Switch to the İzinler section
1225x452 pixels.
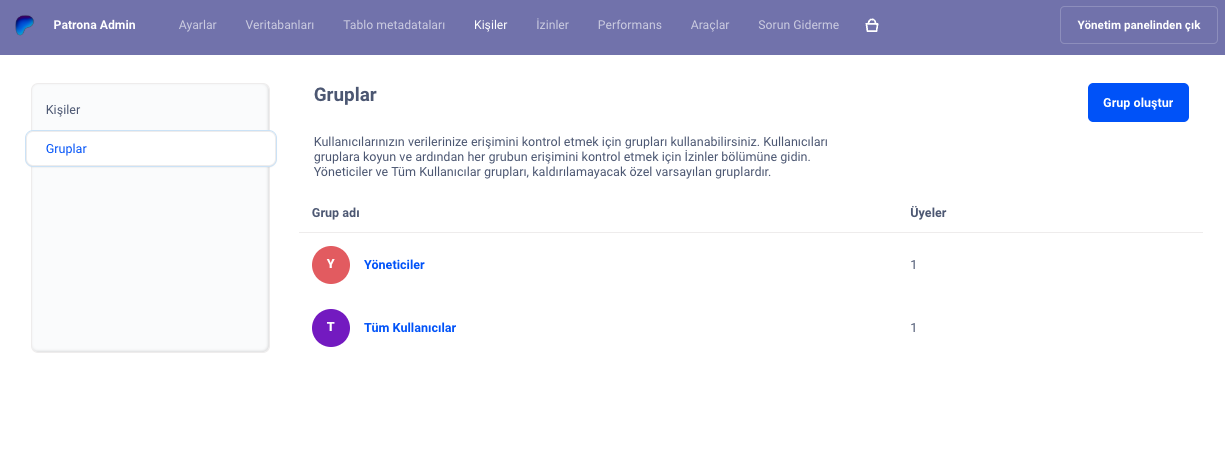pyautogui.click(x=552, y=25)
